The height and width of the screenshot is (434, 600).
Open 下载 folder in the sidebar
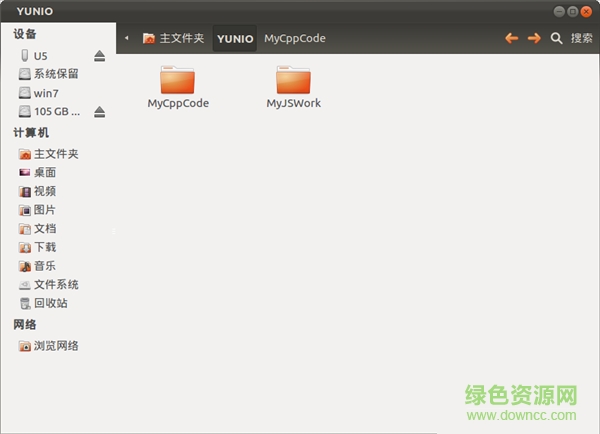[45, 247]
